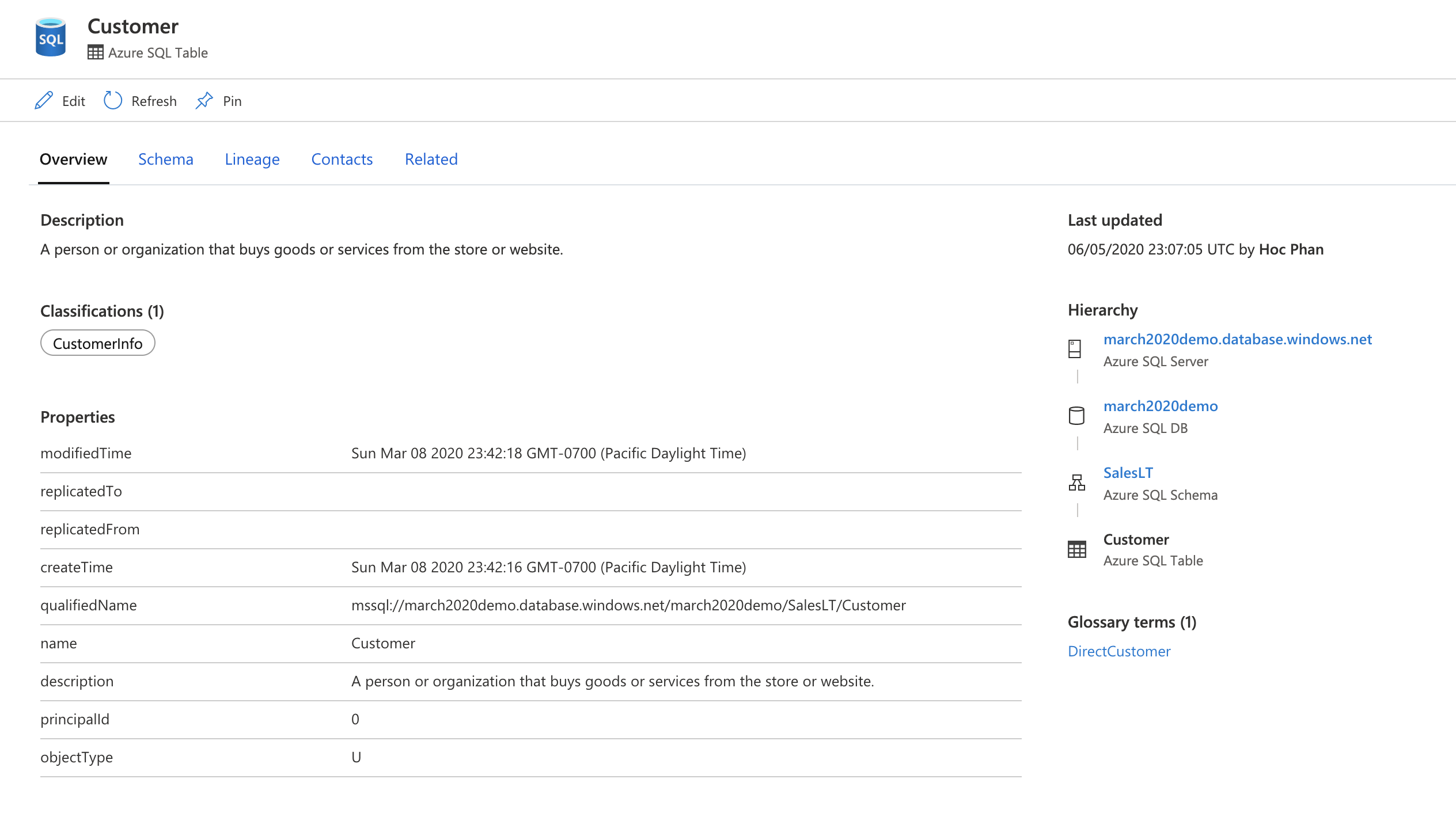Open the Lineage tab
This screenshot has height=813, width=1456.
tap(252, 159)
